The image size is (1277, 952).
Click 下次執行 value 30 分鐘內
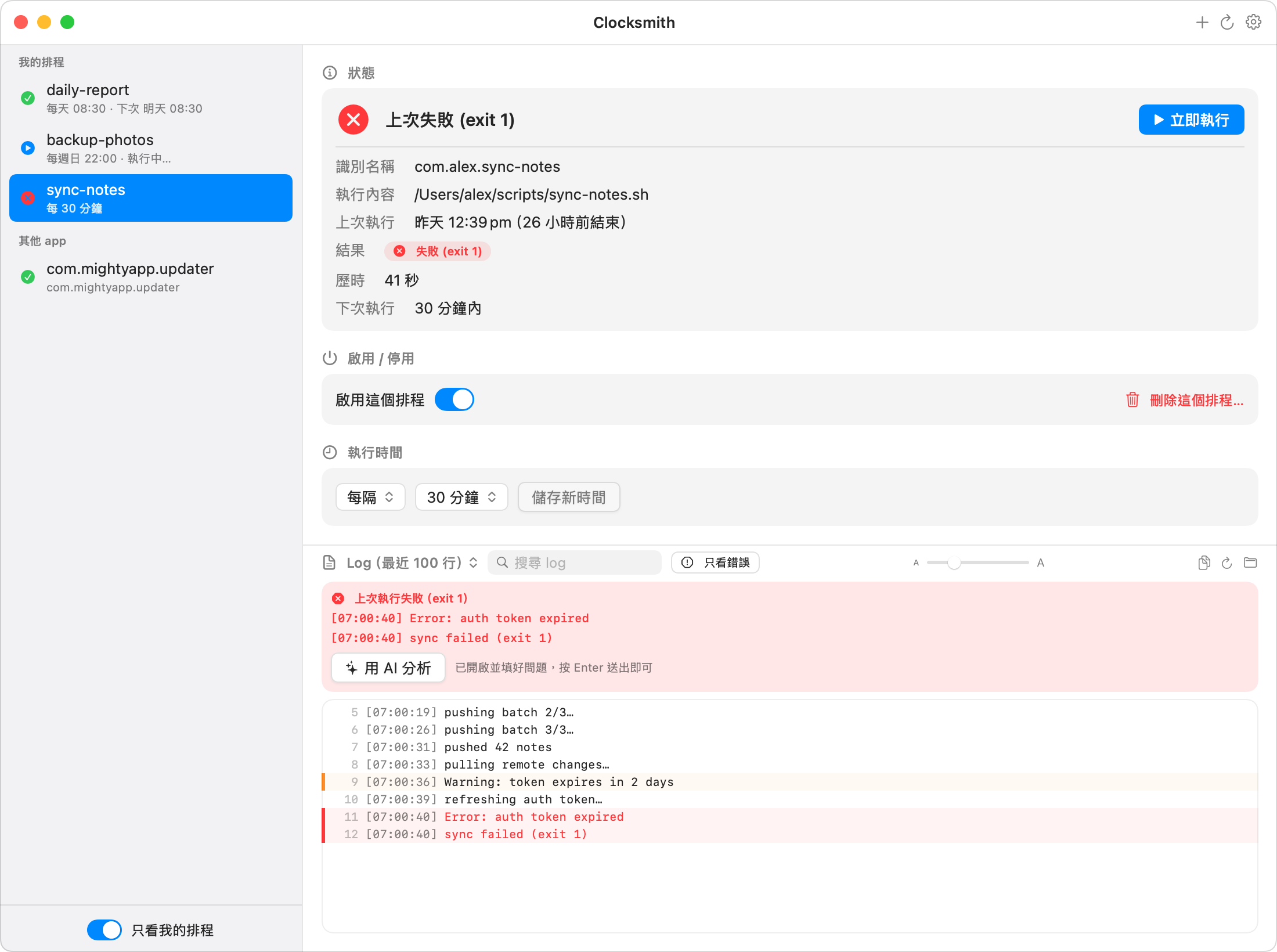(x=448, y=308)
